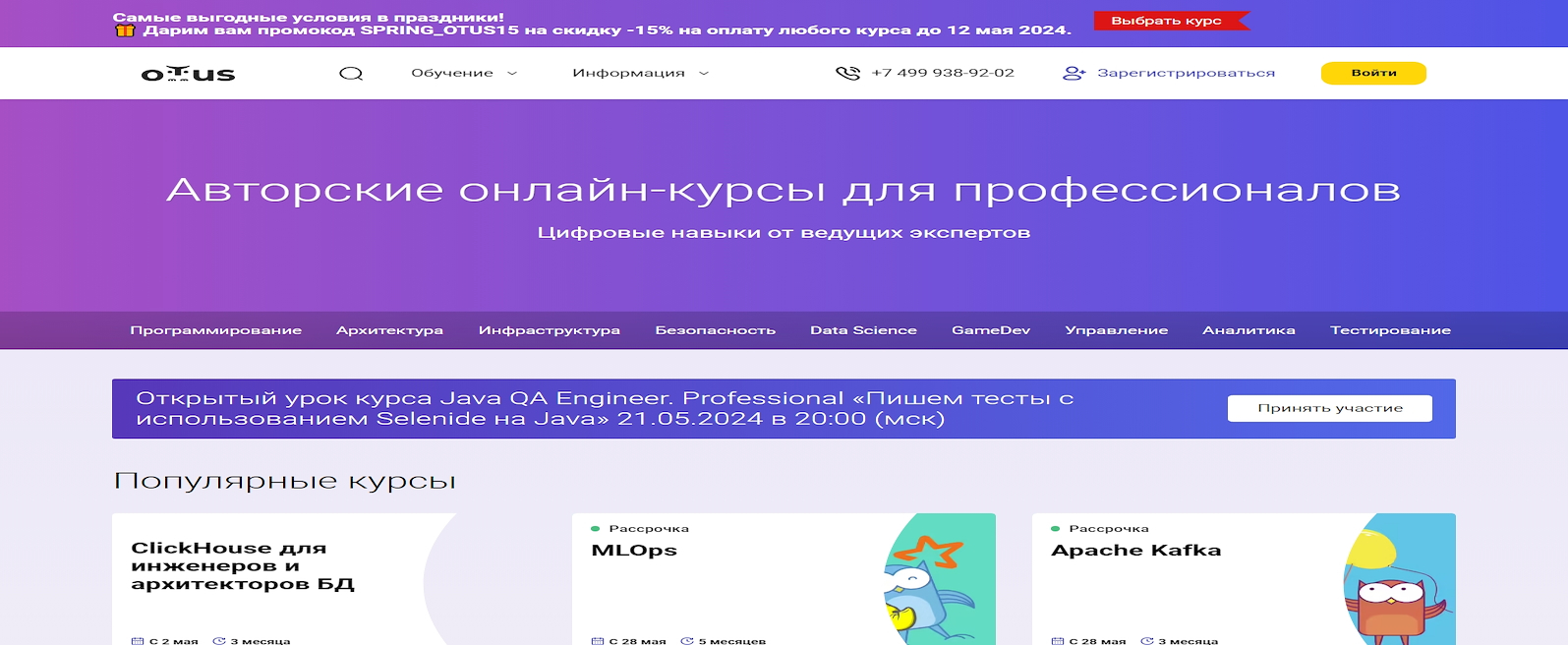1568x645 pixels.
Task: Click the OTUS logo
Action: (x=188, y=74)
